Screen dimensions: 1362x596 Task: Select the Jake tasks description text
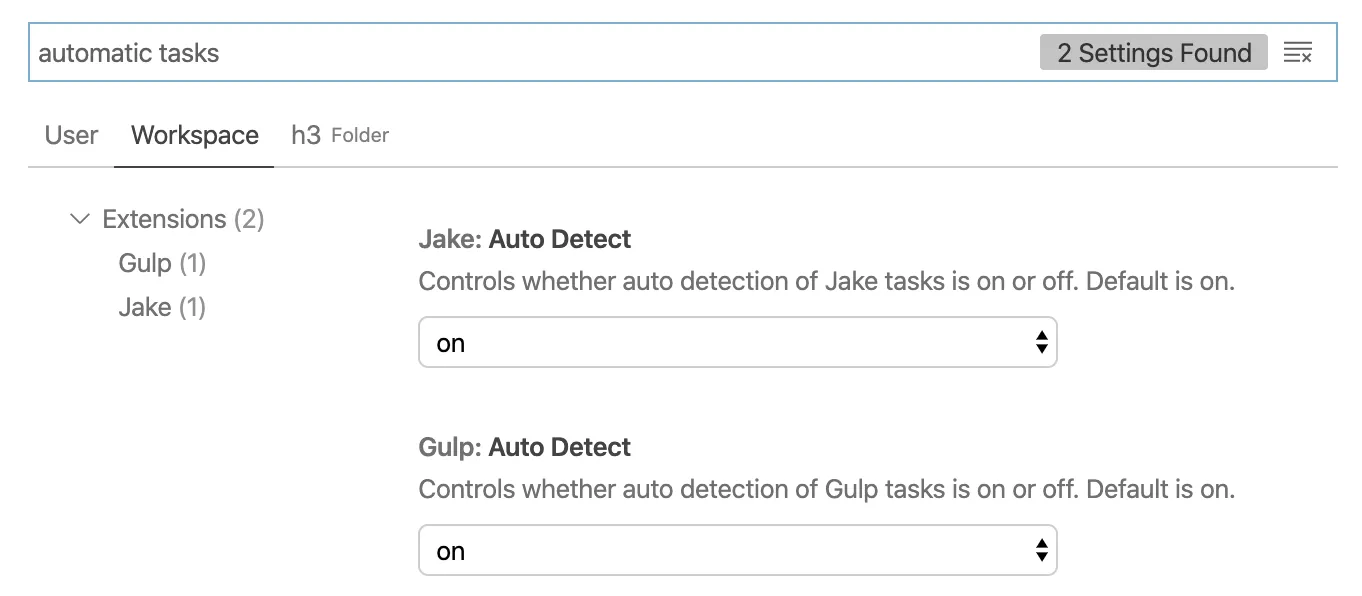tap(826, 281)
